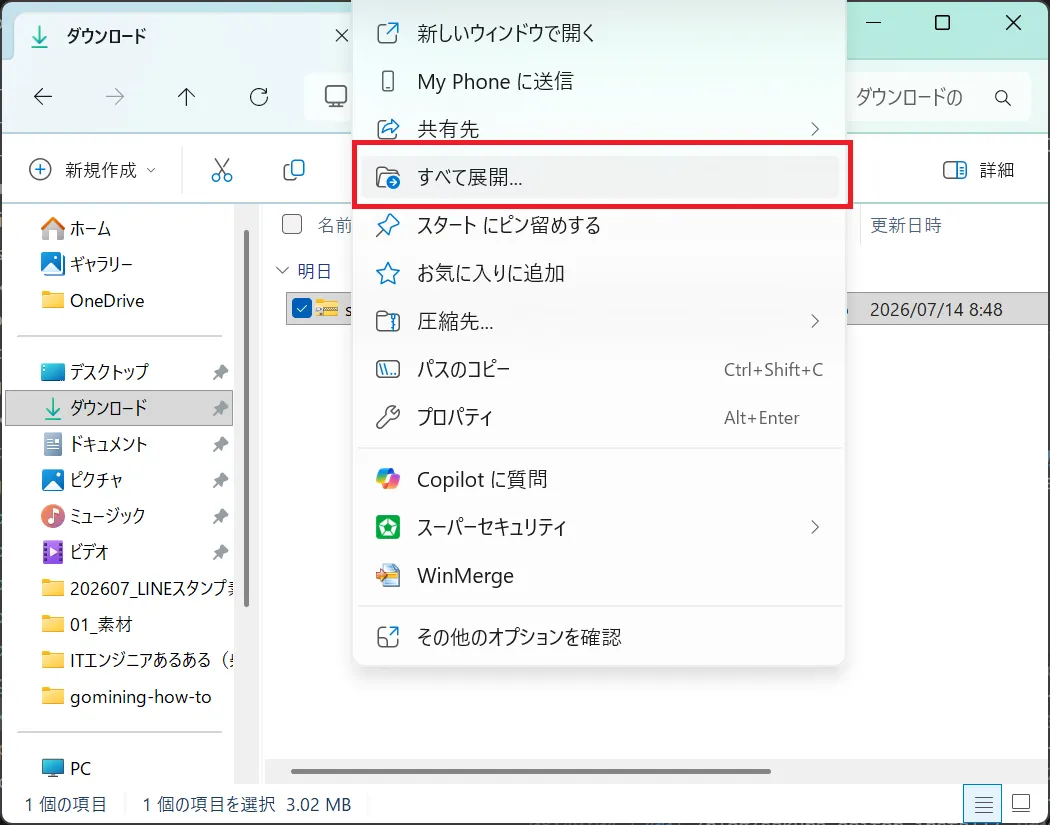Toggle the select-all checkbox beside 名前
The image size is (1050, 825).
click(x=292, y=224)
